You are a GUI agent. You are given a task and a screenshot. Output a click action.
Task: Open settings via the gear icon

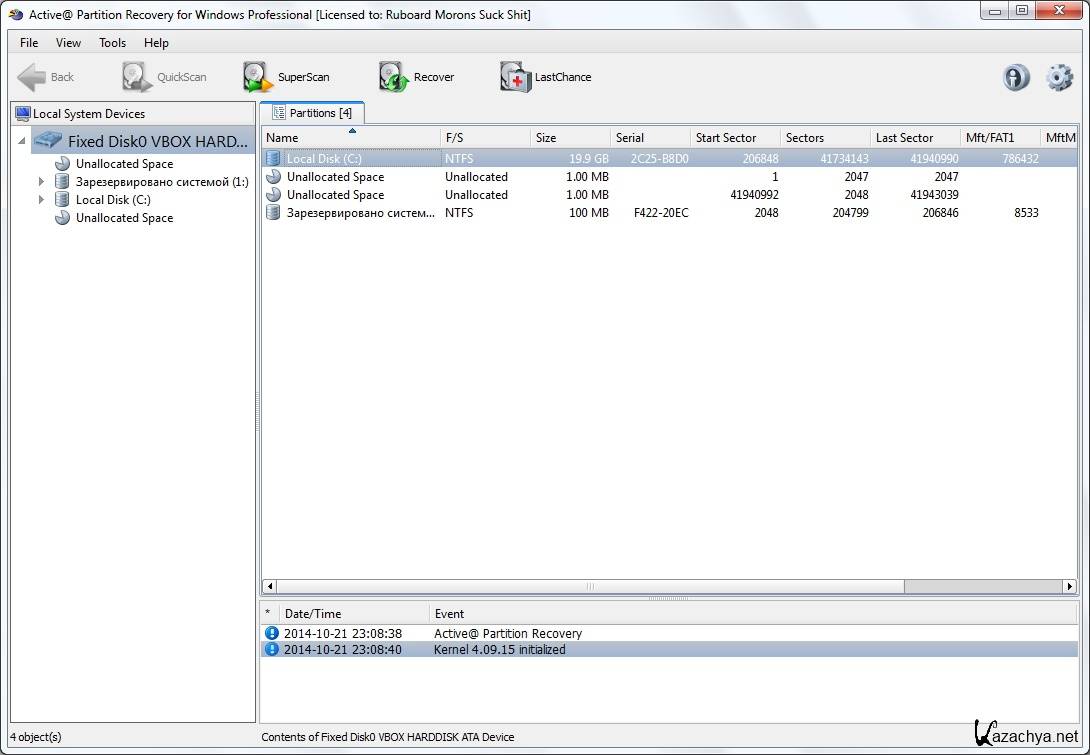1059,78
